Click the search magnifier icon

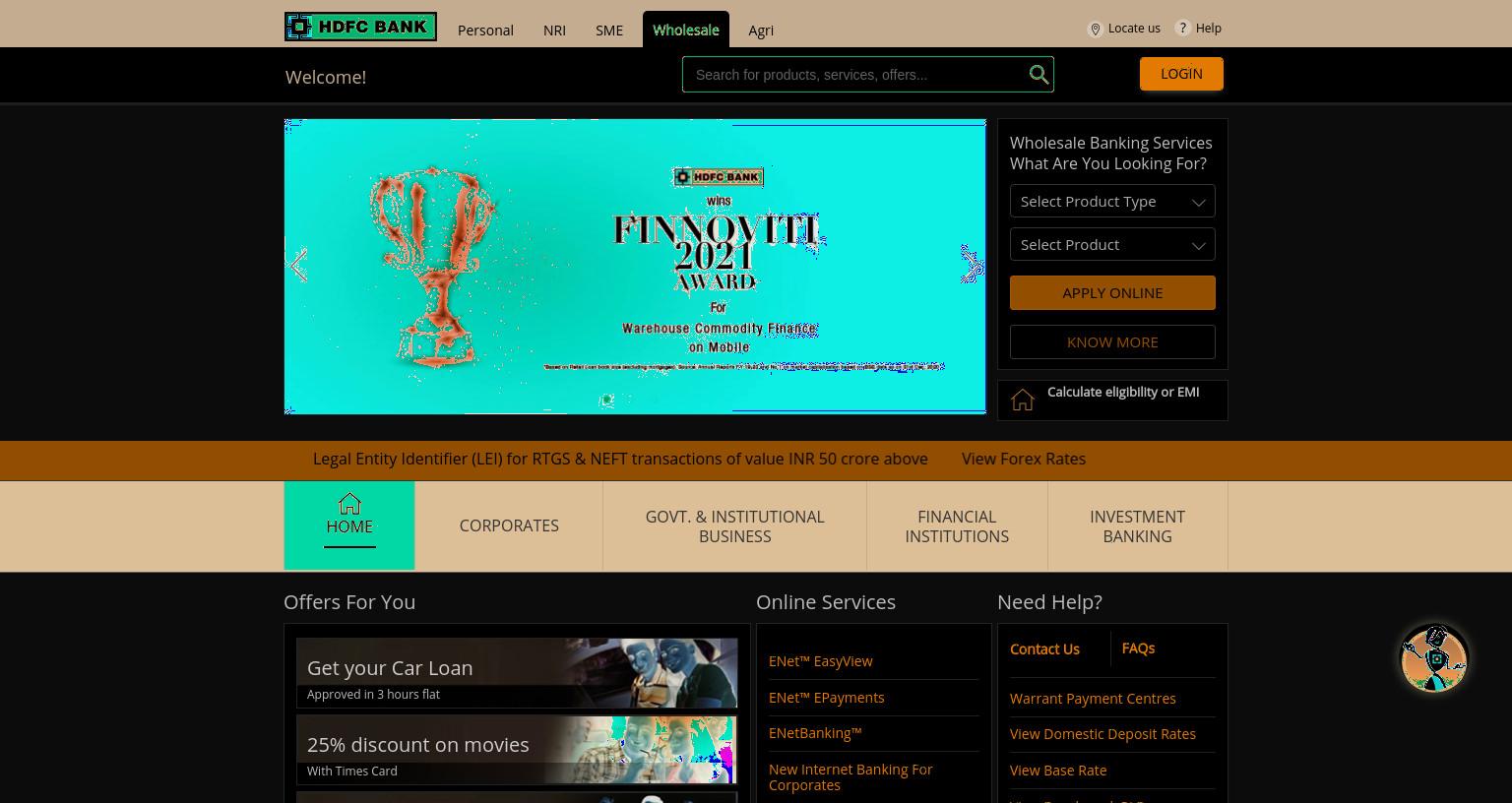pyautogui.click(x=1039, y=75)
